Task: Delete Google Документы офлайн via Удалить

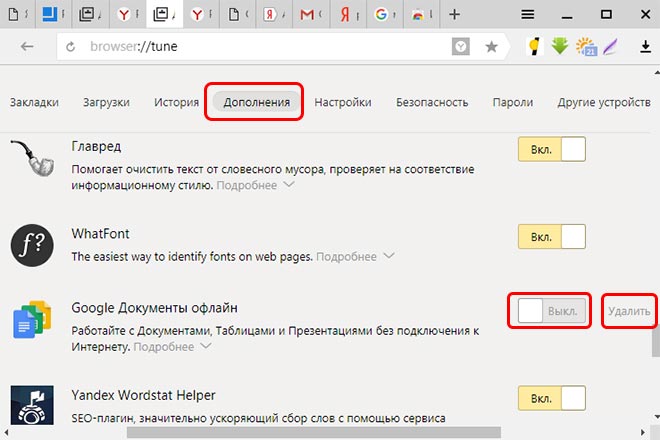Action: tap(629, 311)
